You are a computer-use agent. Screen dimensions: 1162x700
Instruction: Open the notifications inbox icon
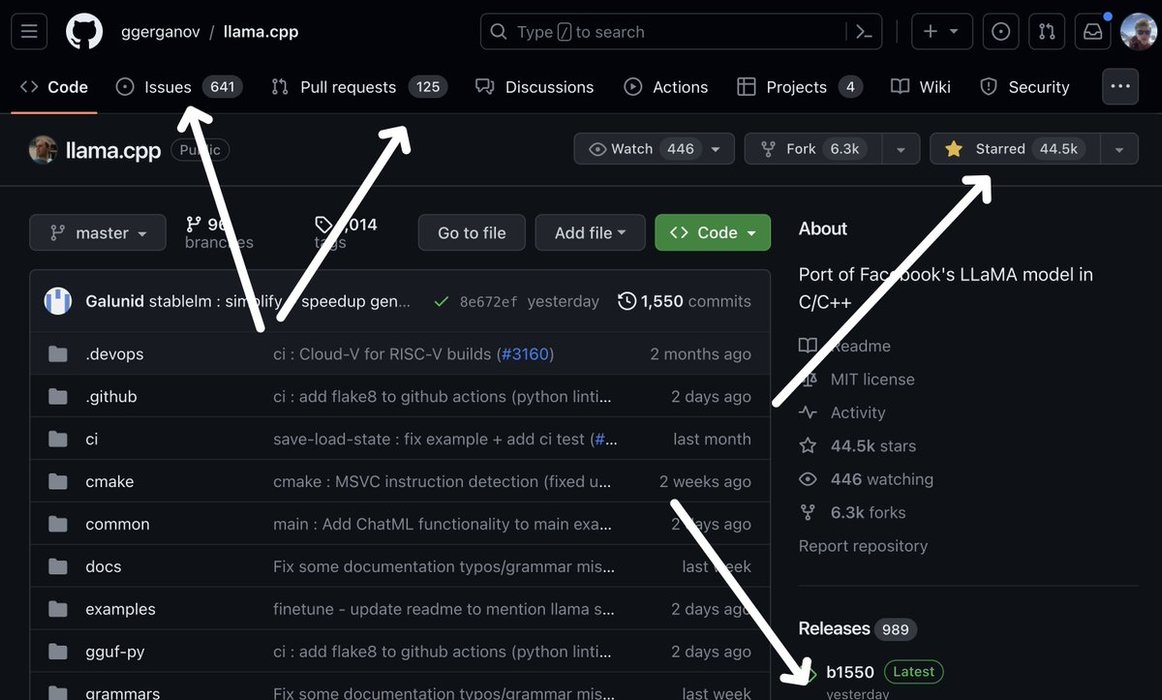click(1092, 31)
